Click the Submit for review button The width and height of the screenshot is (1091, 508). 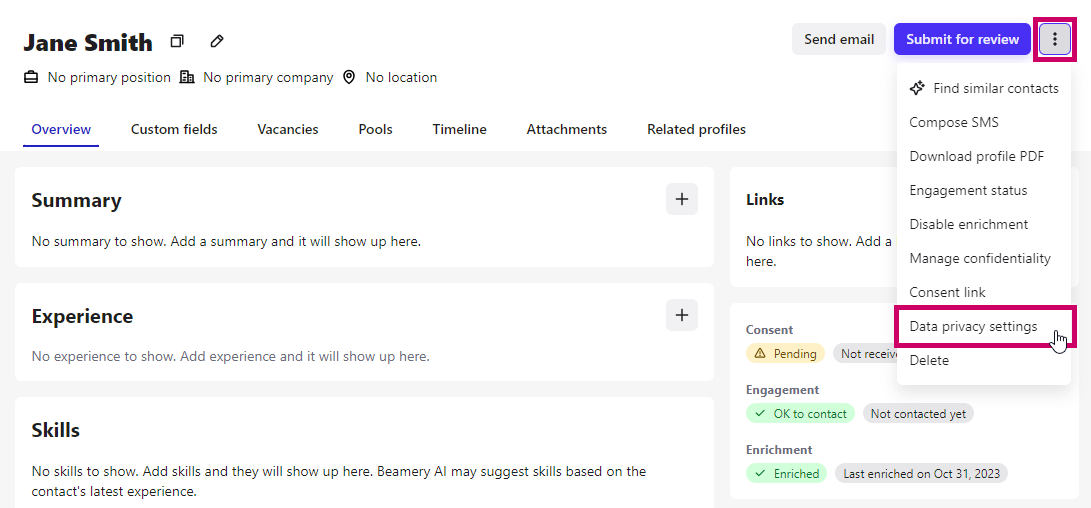point(962,39)
